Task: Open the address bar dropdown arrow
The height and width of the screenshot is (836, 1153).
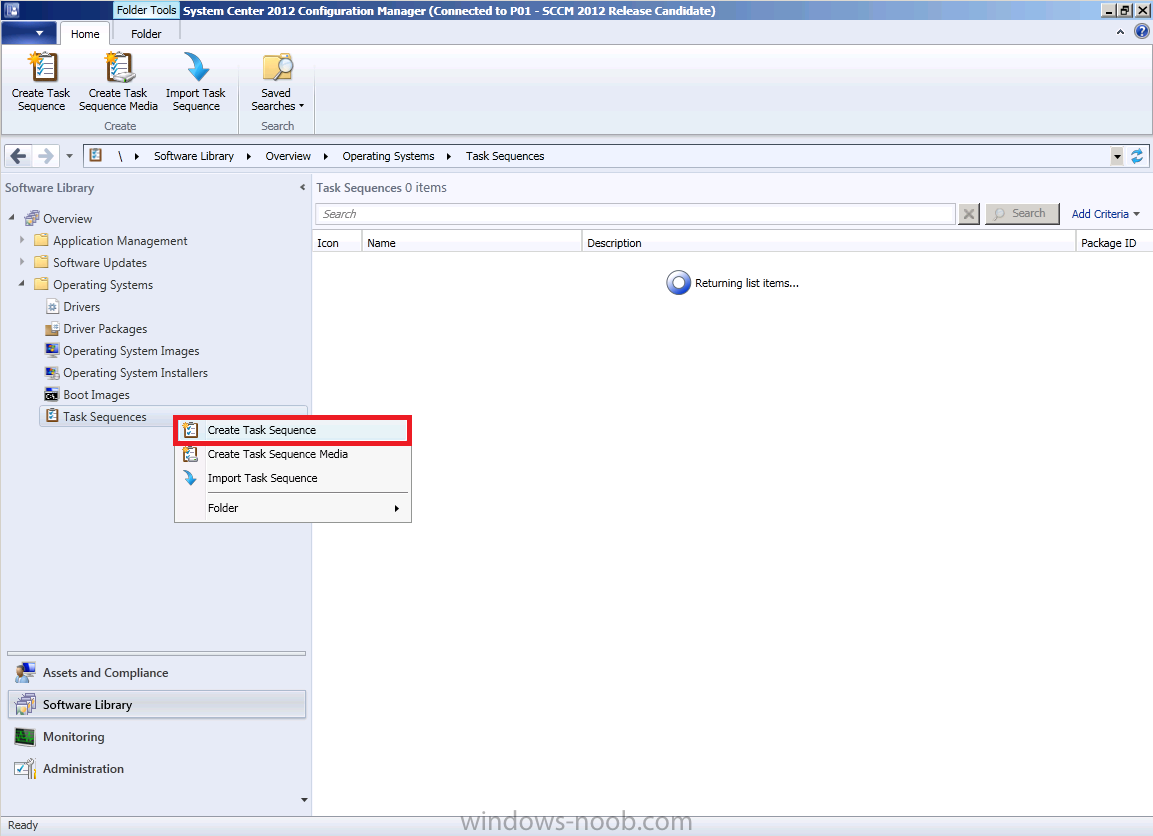Action: pos(1117,156)
